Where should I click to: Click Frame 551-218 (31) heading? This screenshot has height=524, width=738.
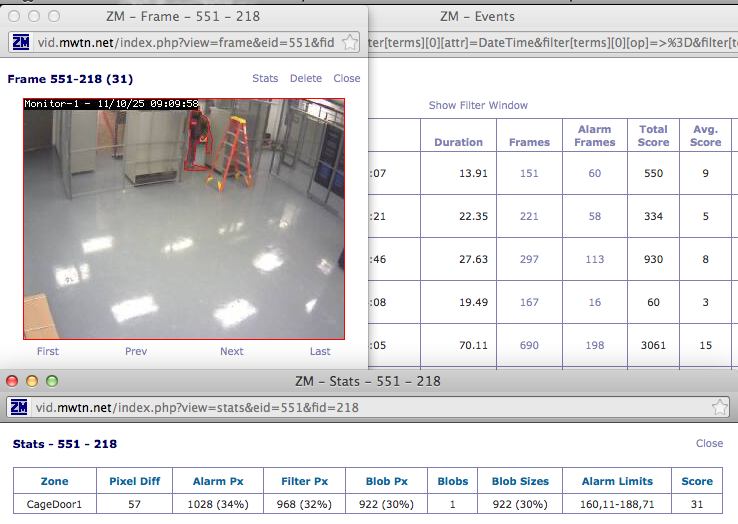70,79
